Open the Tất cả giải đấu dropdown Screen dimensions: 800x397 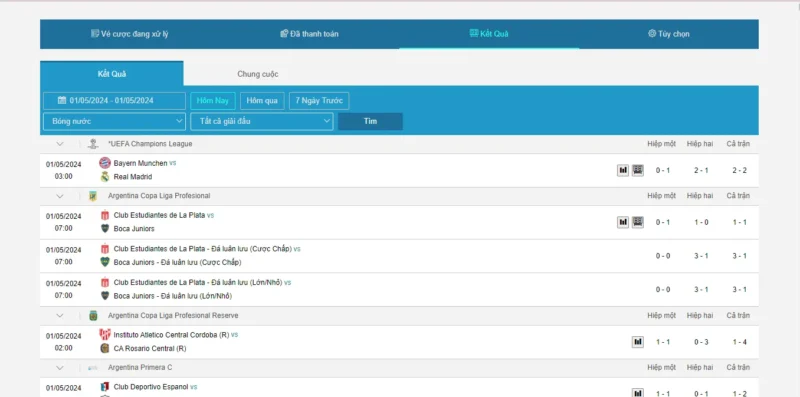[262, 121]
